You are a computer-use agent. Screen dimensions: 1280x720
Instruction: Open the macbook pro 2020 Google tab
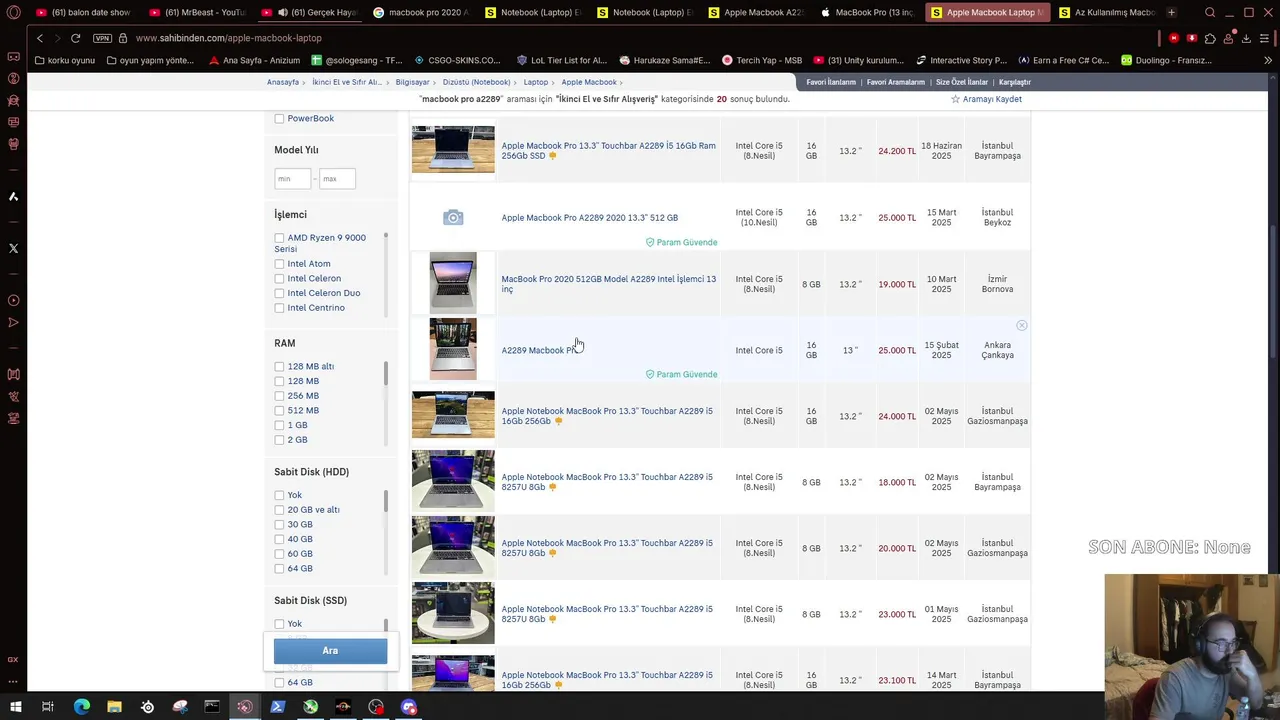pyautogui.click(x=418, y=13)
